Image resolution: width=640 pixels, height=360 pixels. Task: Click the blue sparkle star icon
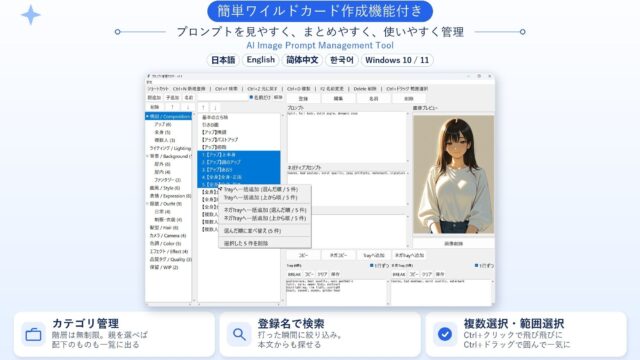pyautogui.click(x=31, y=15)
